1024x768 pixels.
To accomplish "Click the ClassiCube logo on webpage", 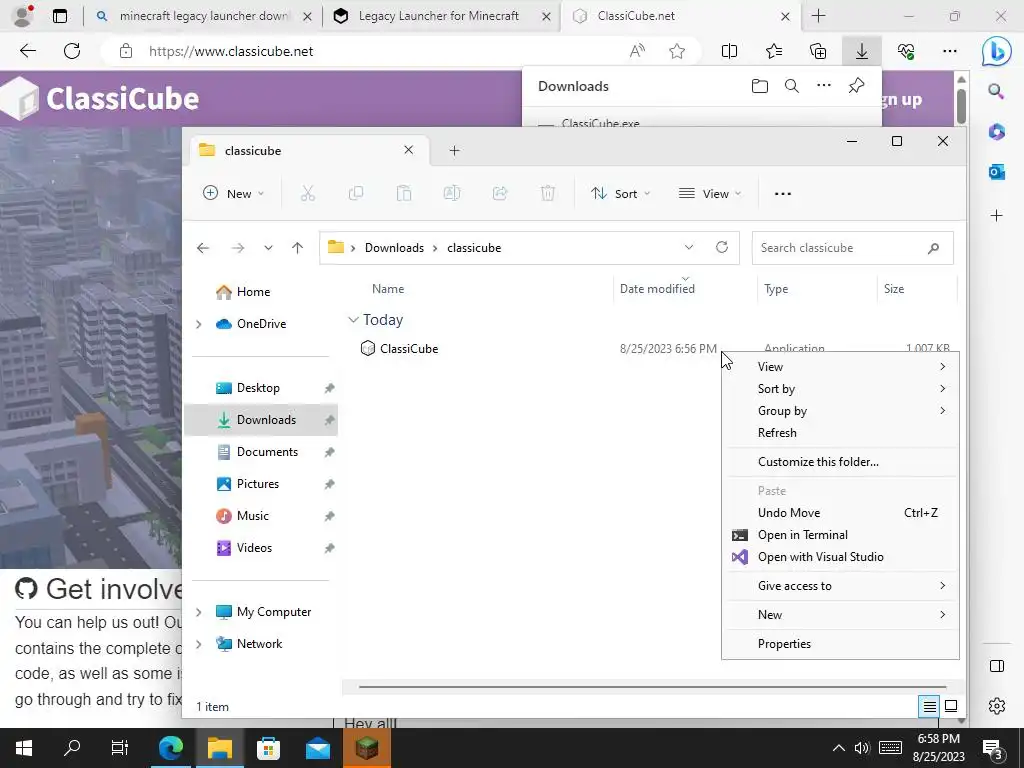I will pyautogui.click(x=101, y=99).
